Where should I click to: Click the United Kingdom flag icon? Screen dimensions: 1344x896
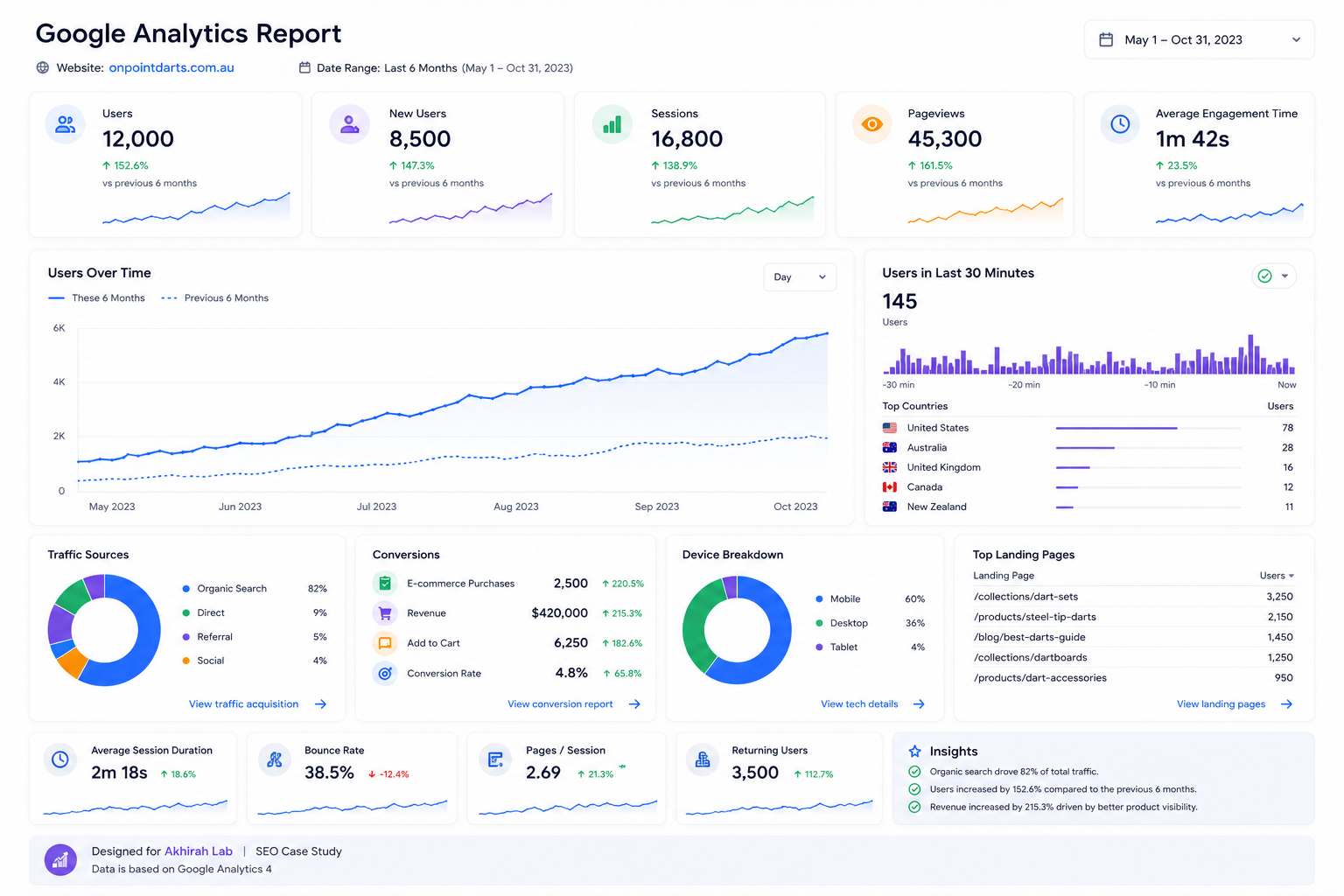coord(890,467)
